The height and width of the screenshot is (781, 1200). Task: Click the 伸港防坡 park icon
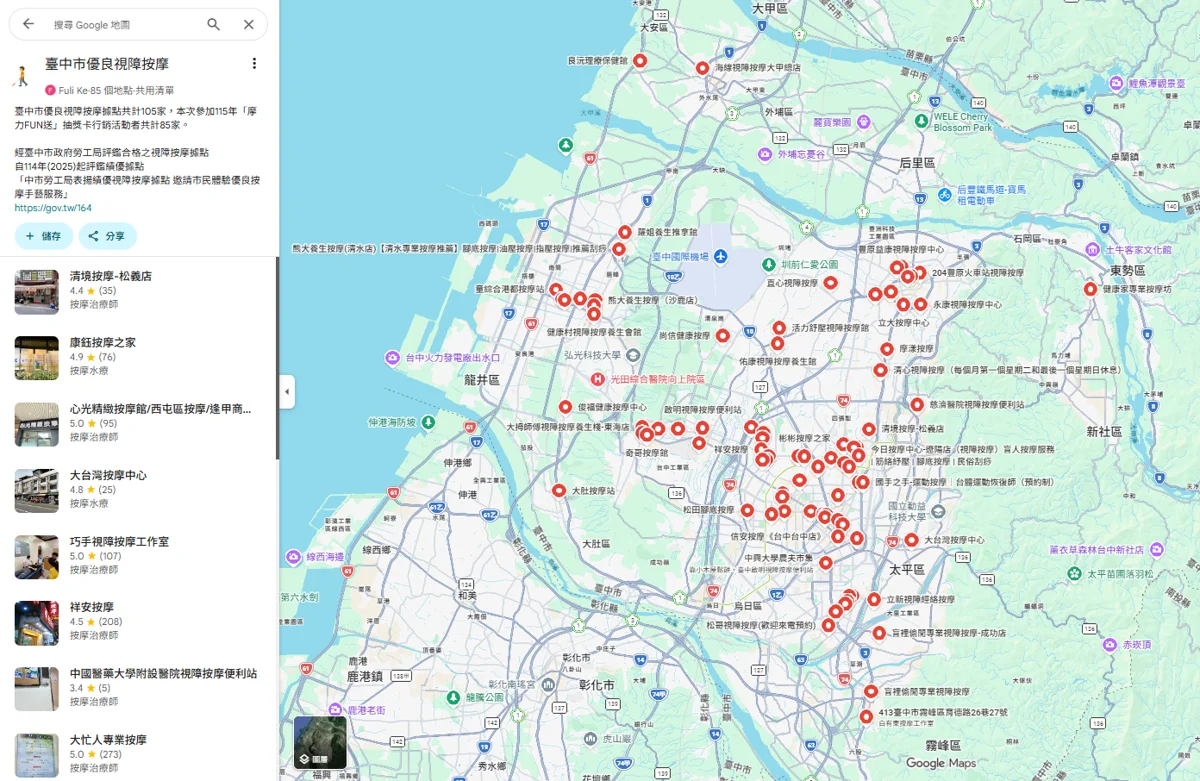point(429,423)
